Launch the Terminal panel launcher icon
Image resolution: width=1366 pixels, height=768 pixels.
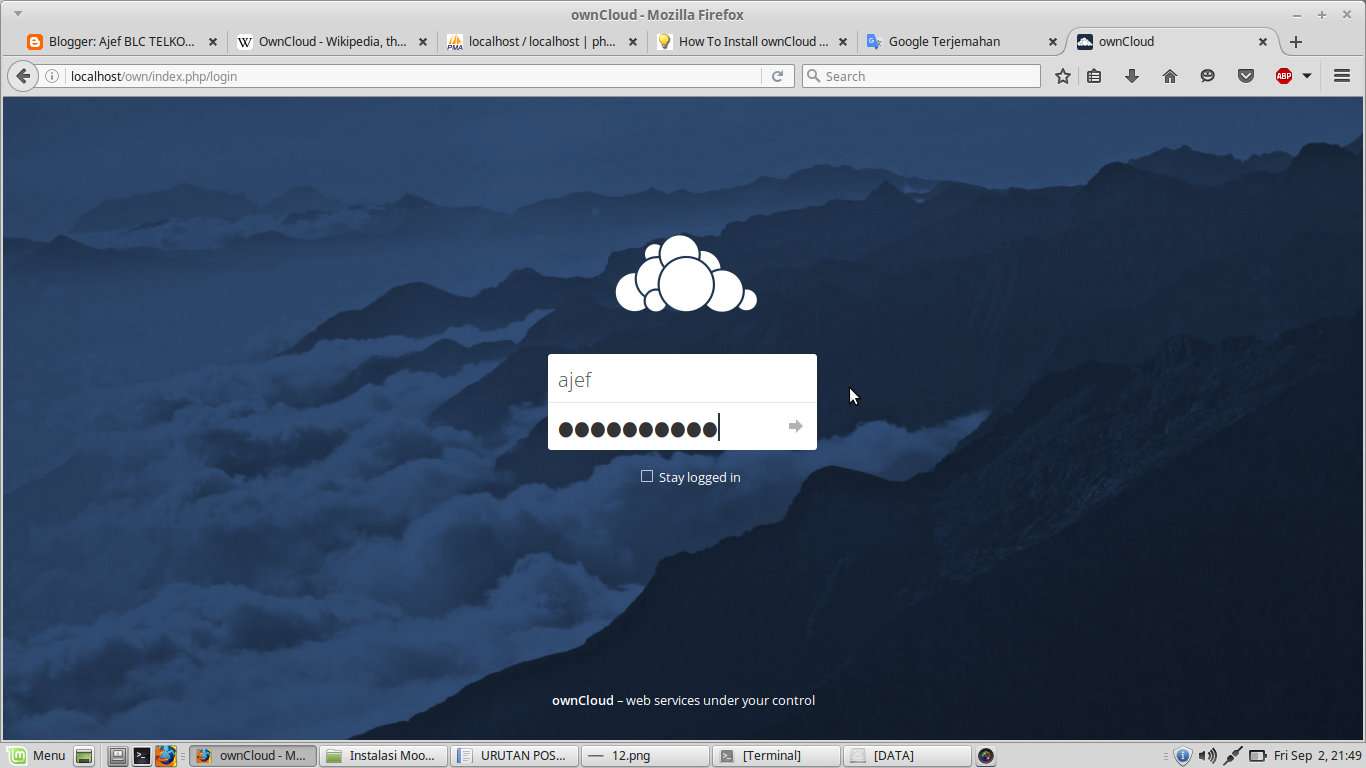pos(142,756)
